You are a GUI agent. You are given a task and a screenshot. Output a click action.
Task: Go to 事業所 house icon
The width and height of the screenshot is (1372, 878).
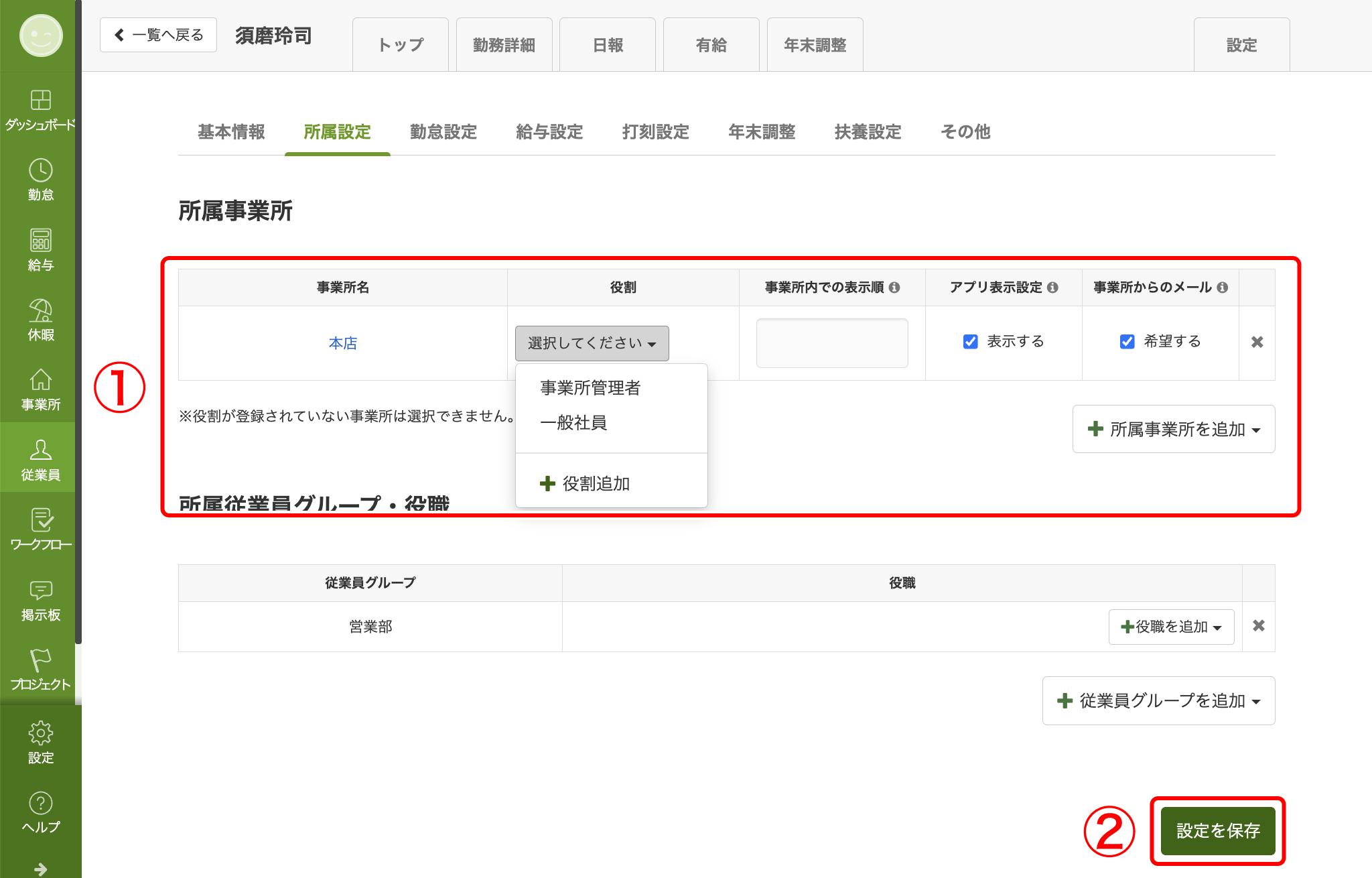coord(40,381)
